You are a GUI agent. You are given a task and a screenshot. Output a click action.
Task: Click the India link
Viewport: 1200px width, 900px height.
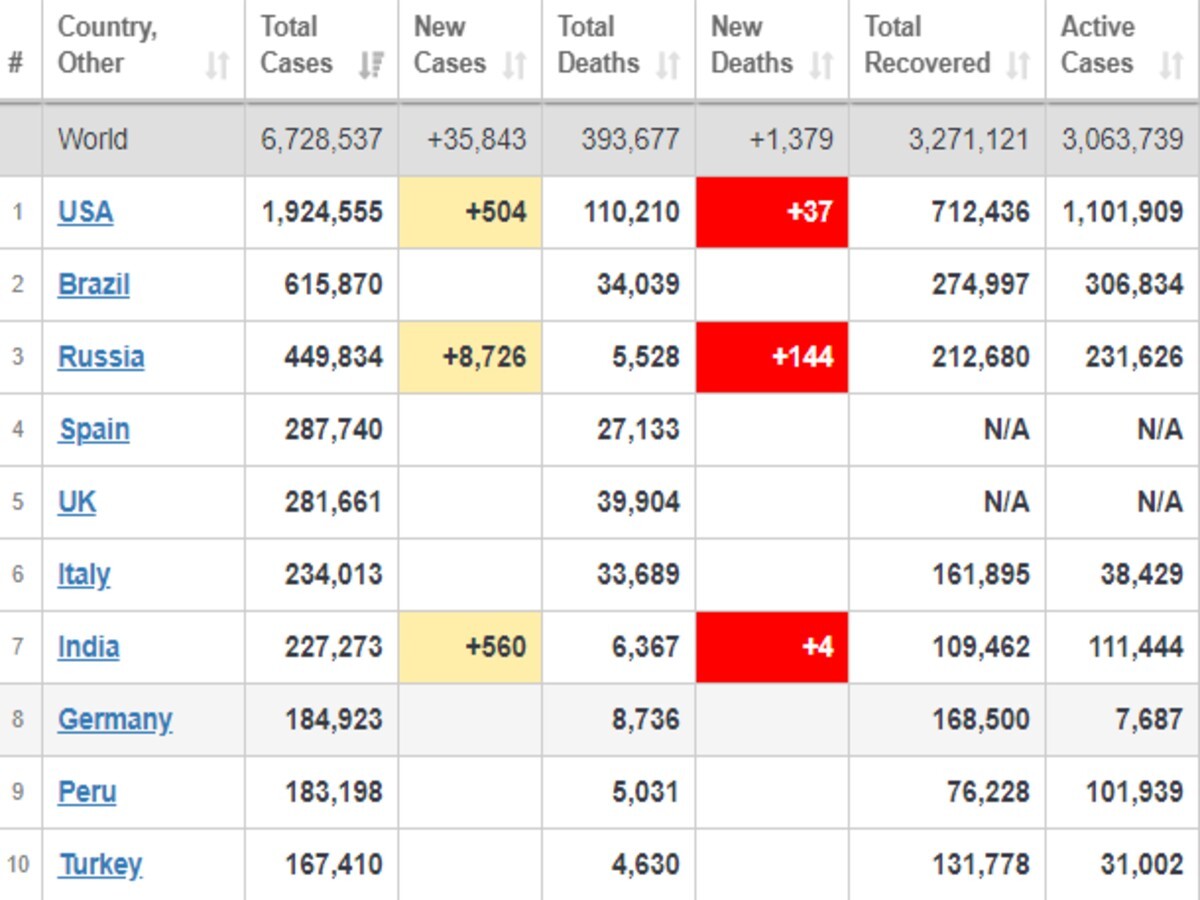click(88, 647)
